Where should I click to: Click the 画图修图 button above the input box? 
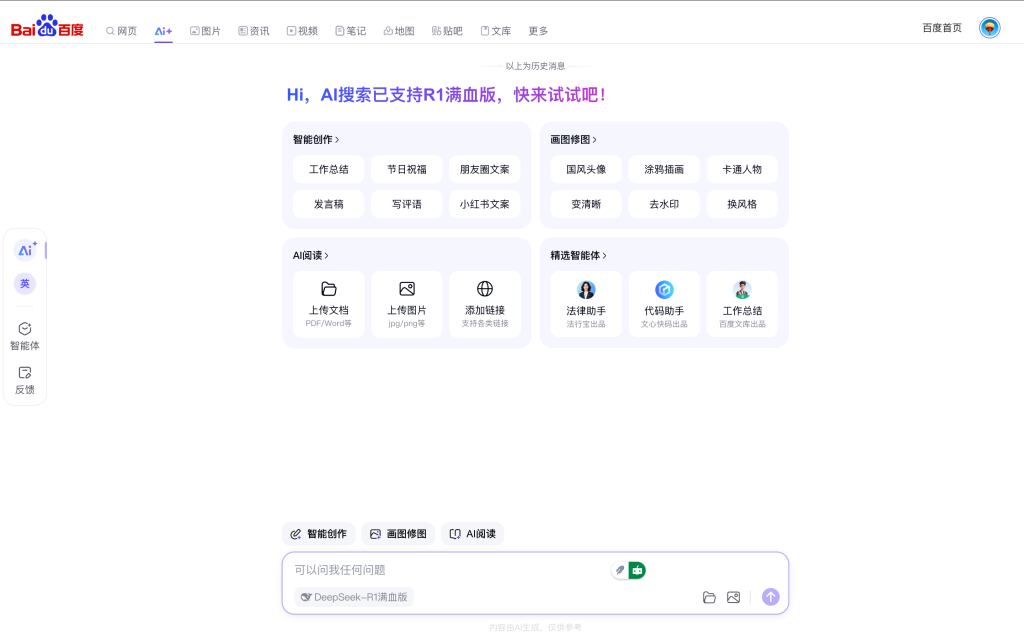click(x=398, y=534)
